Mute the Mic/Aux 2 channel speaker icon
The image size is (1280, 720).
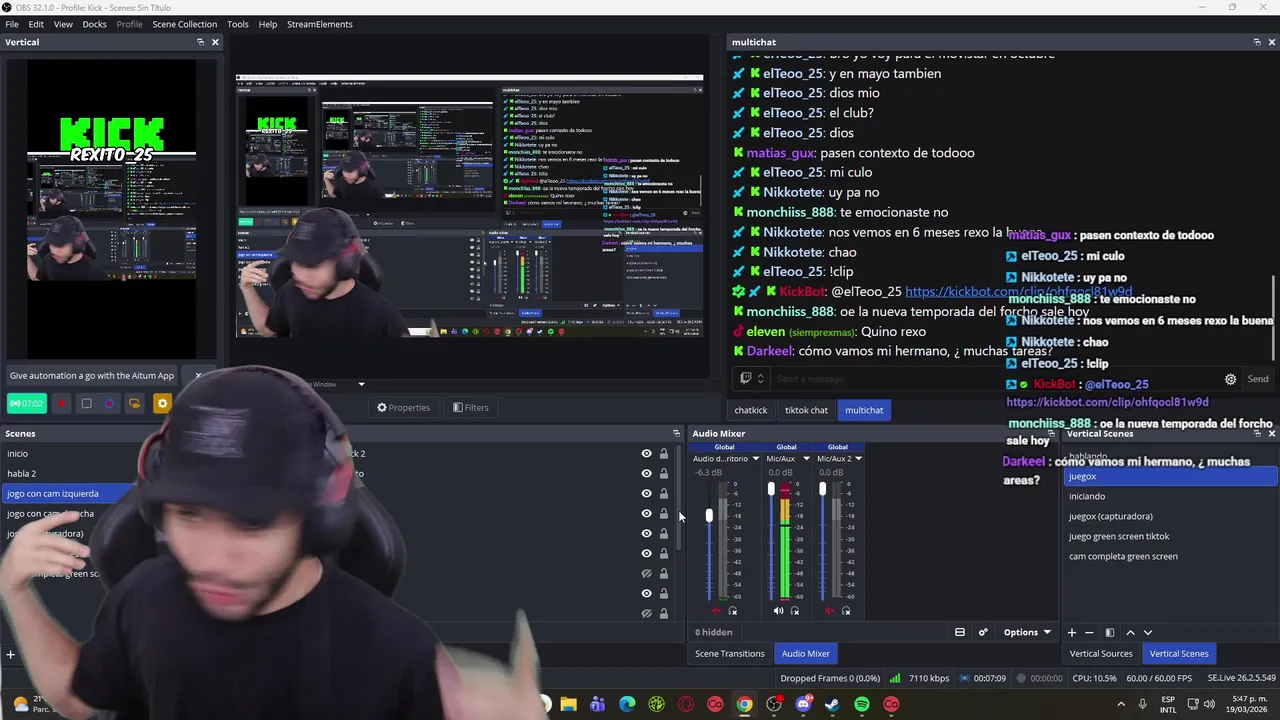point(828,610)
